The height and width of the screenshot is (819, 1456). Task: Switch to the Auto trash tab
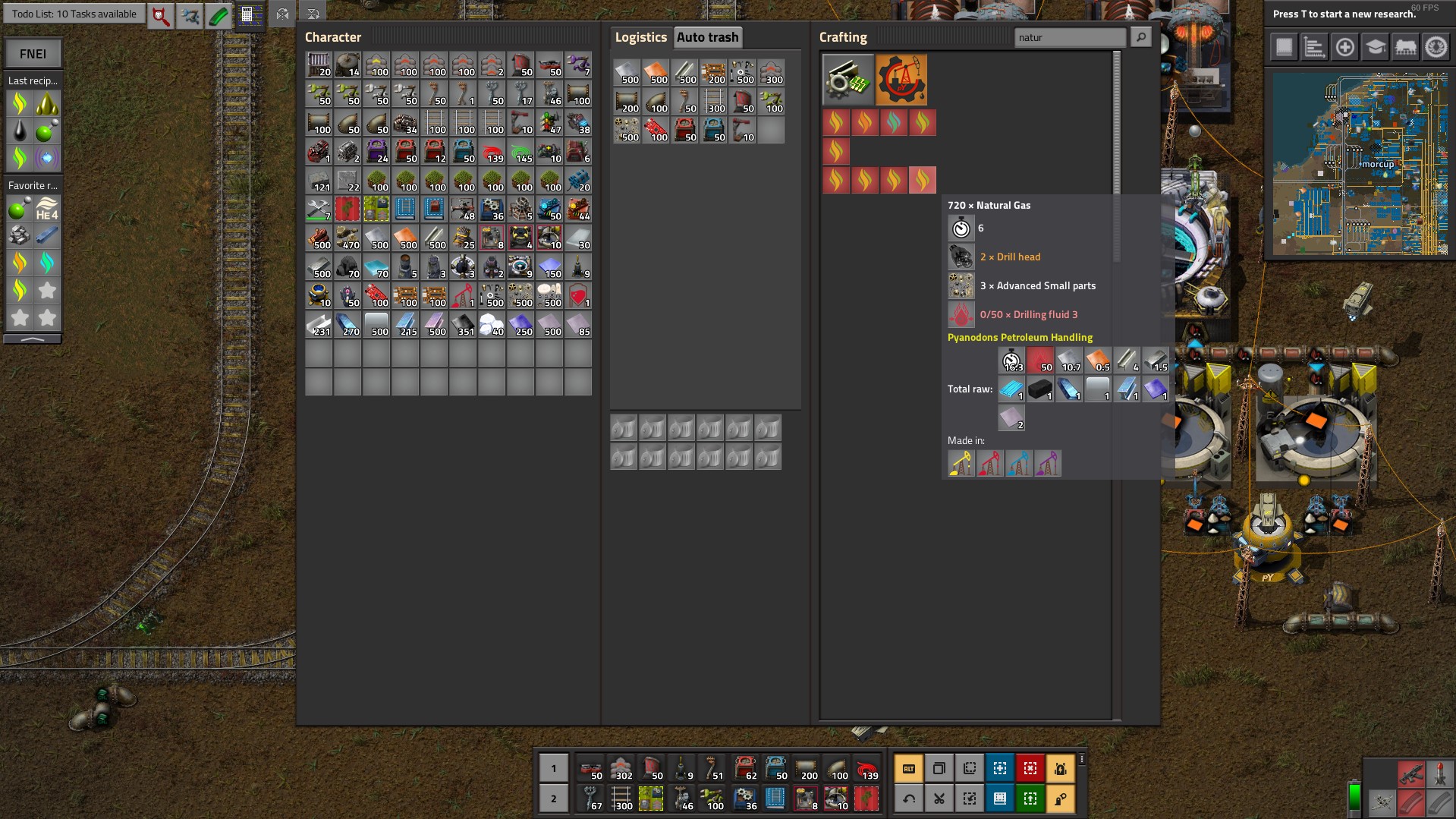(707, 37)
